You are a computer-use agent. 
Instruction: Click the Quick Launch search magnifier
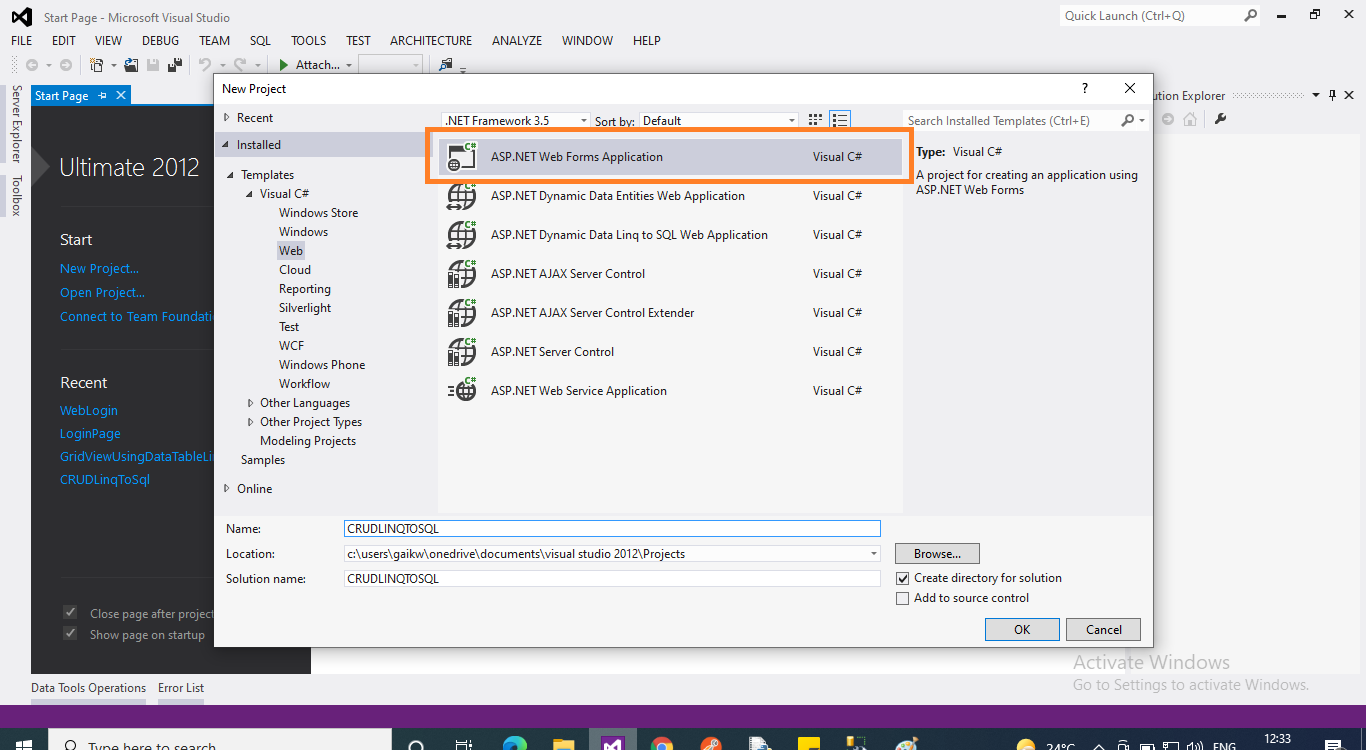click(1250, 16)
